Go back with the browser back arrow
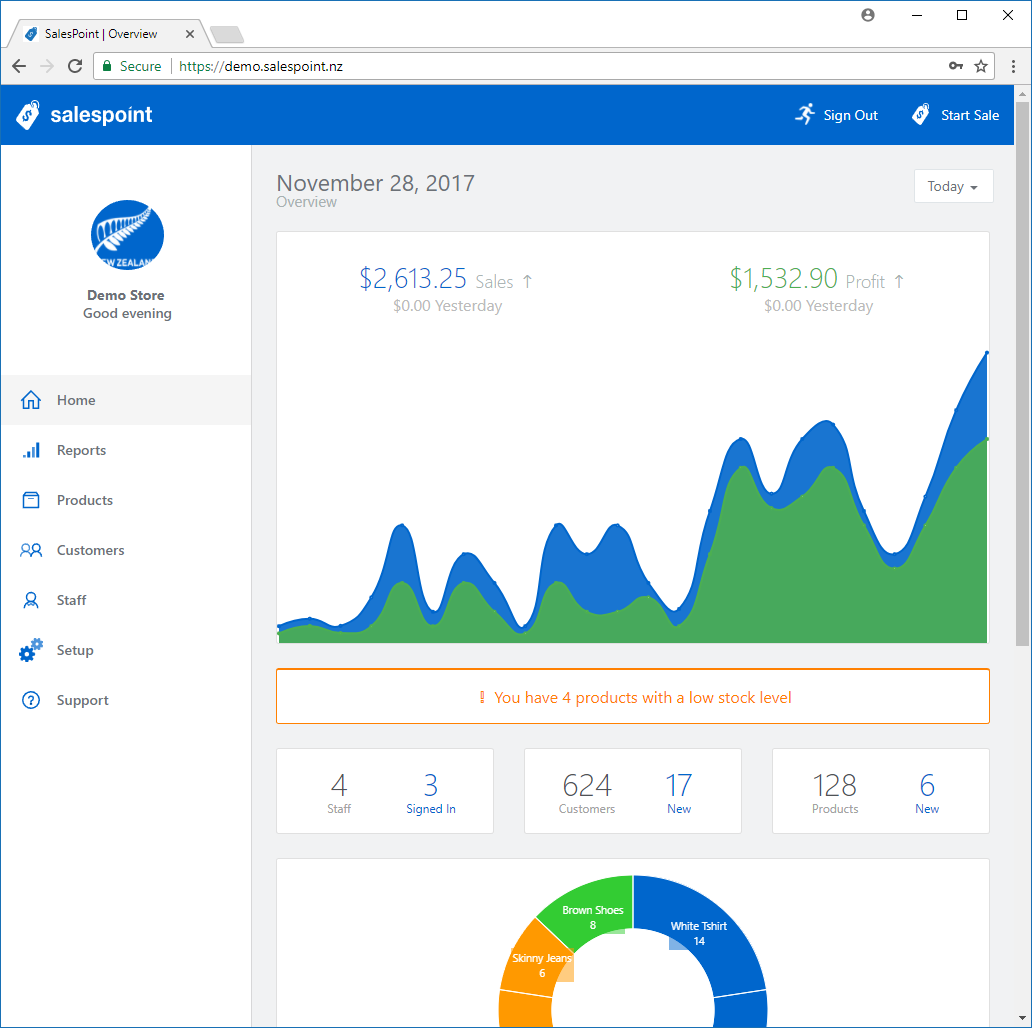The height and width of the screenshot is (1028, 1032). pos(20,66)
